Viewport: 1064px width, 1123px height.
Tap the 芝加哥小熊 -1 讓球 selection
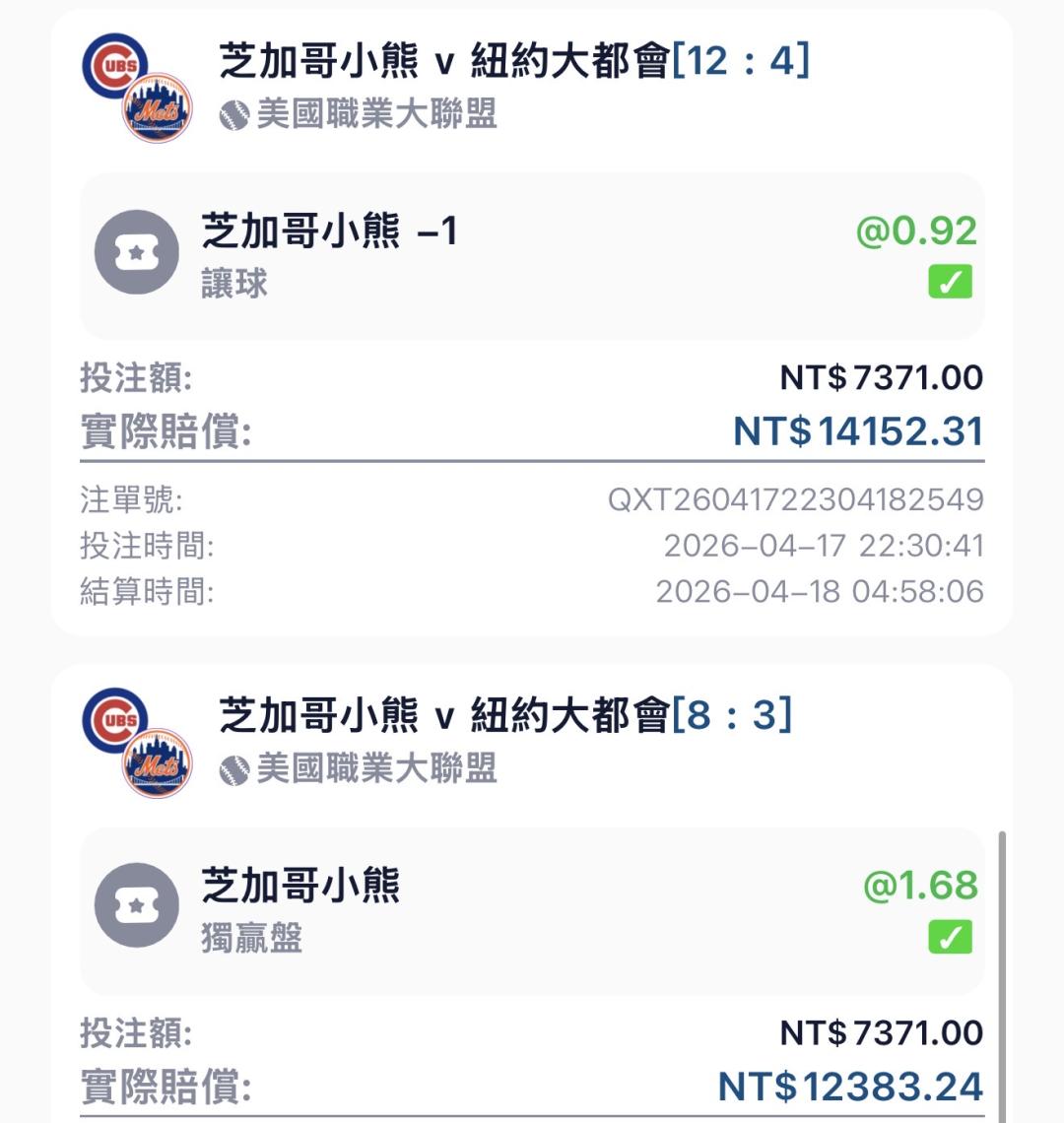coord(330,253)
